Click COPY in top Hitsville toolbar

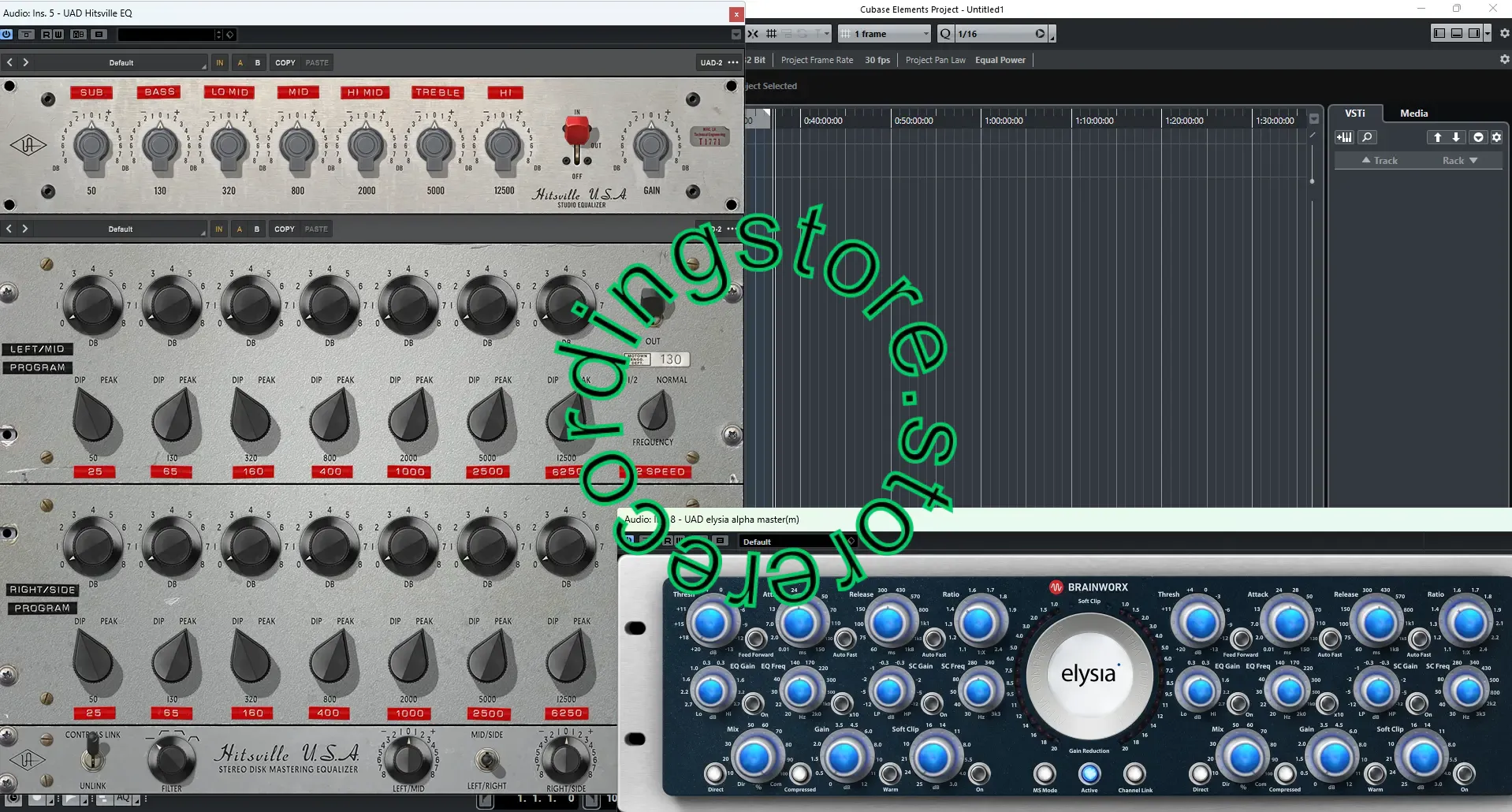285,62
